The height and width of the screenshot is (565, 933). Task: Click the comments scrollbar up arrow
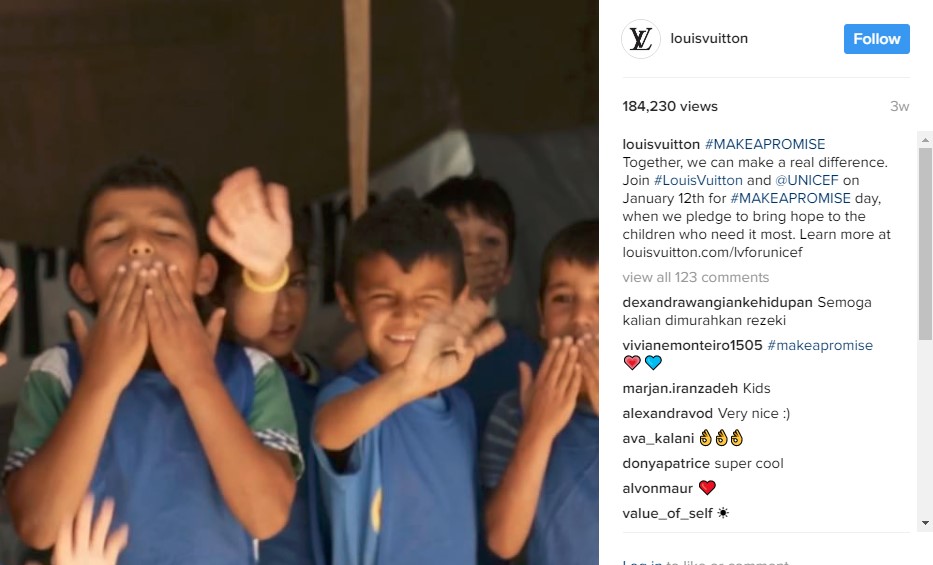[x=925, y=140]
